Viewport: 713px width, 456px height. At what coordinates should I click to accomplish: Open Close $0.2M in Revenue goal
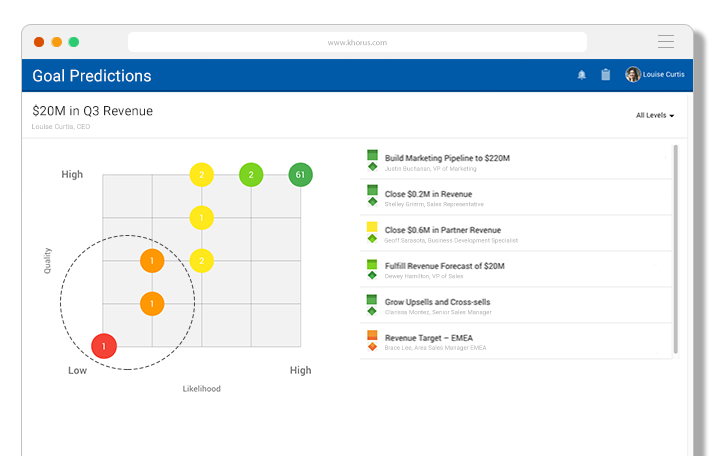[428, 194]
